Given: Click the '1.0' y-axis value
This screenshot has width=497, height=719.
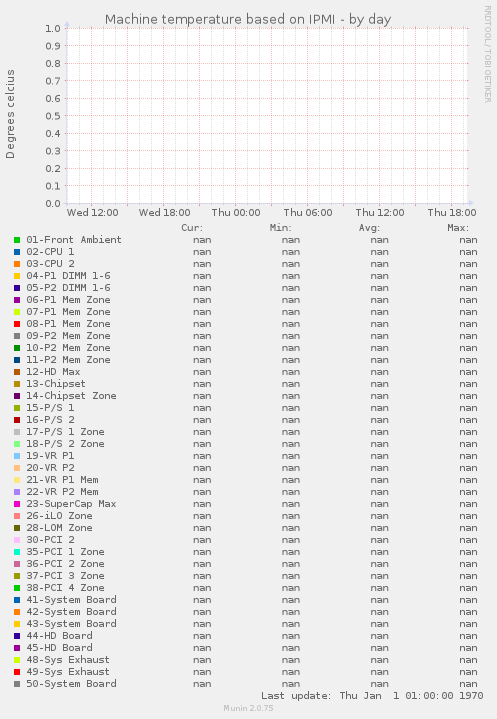Looking at the screenshot, I should pyautogui.click(x=53, y=28).
